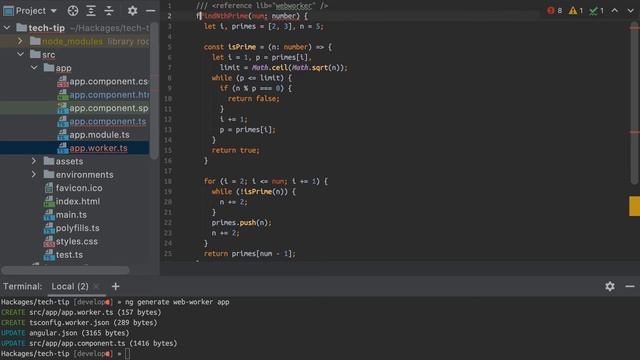Screen dimensions: 640x360
Task: Open index.html file
Action: click(x=71, y=202)
